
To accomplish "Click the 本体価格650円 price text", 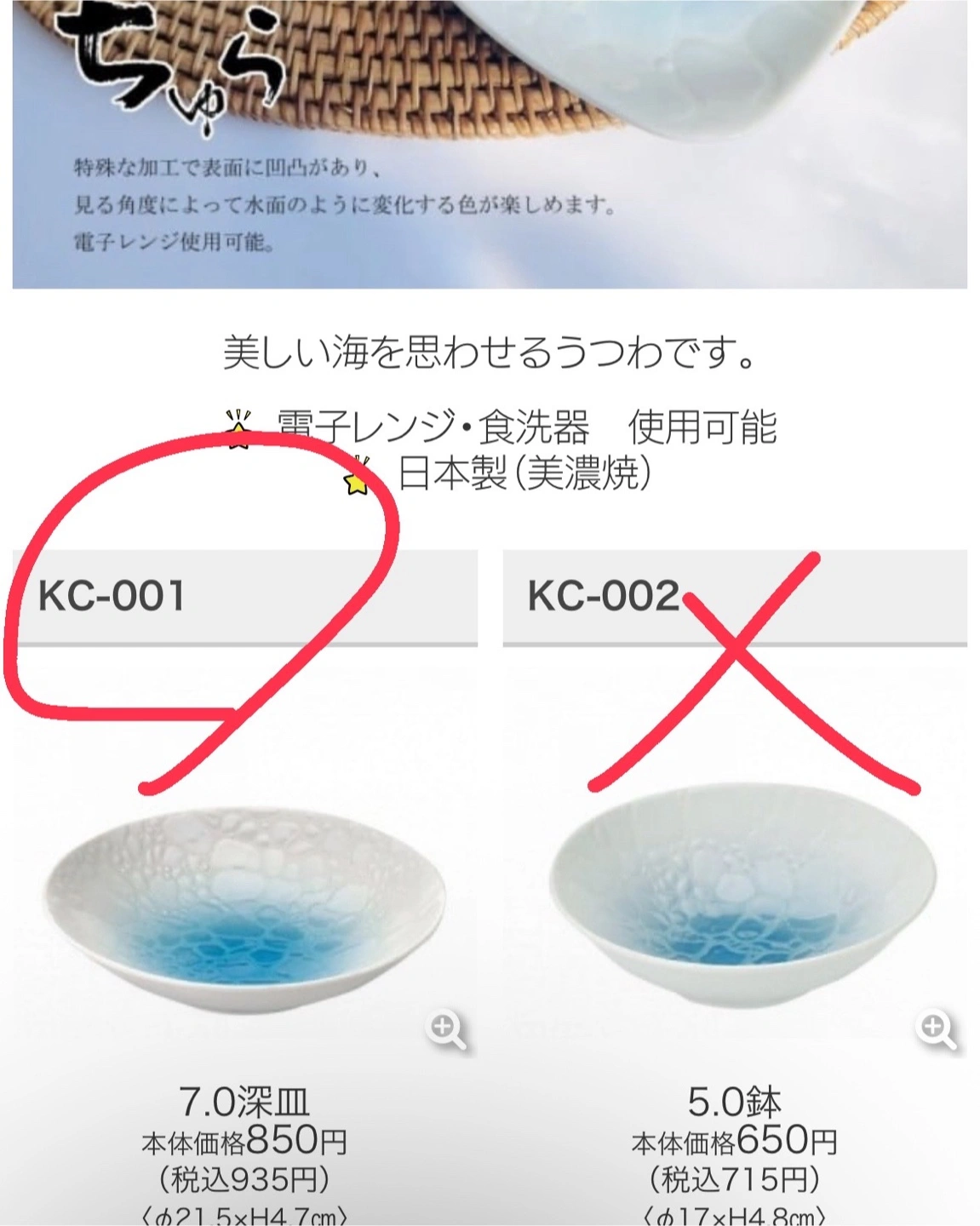I will 735,1141.
